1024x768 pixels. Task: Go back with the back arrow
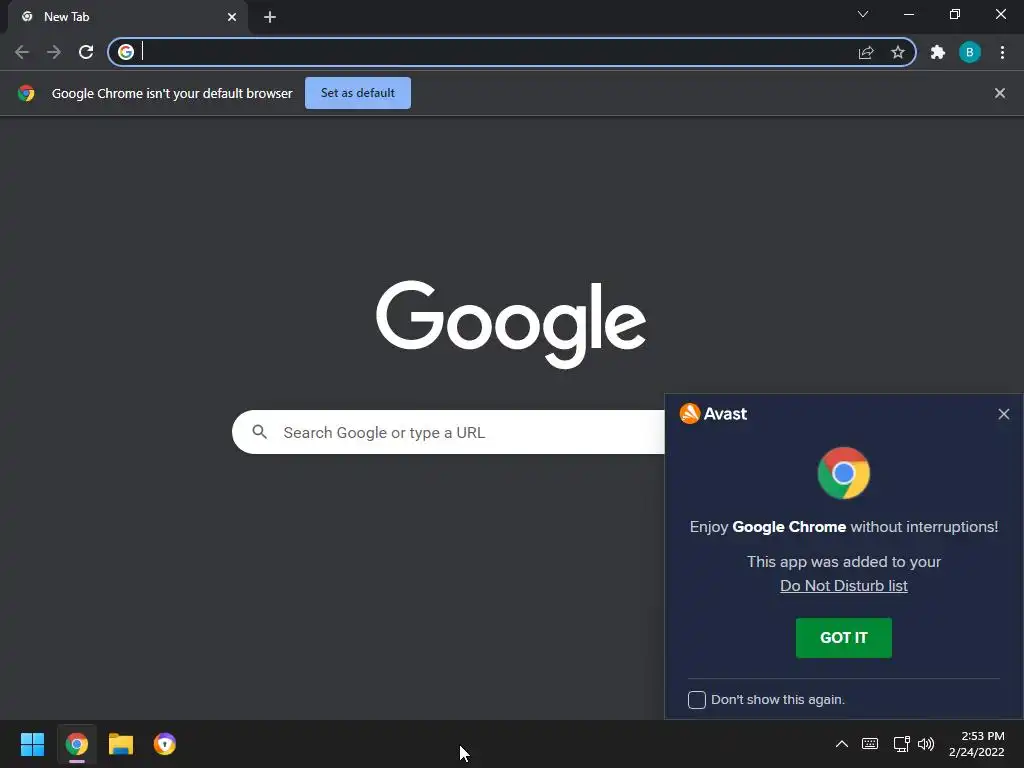[22, 52]
